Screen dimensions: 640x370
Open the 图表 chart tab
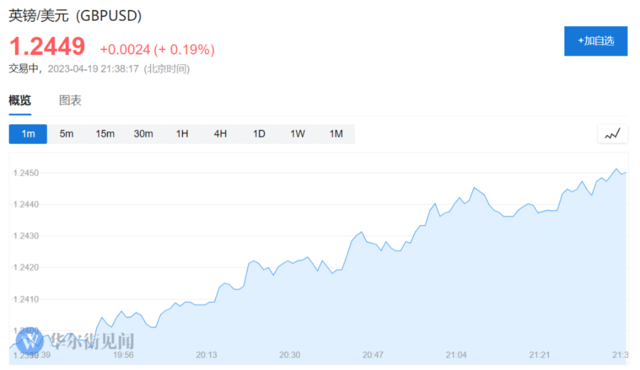70,100
